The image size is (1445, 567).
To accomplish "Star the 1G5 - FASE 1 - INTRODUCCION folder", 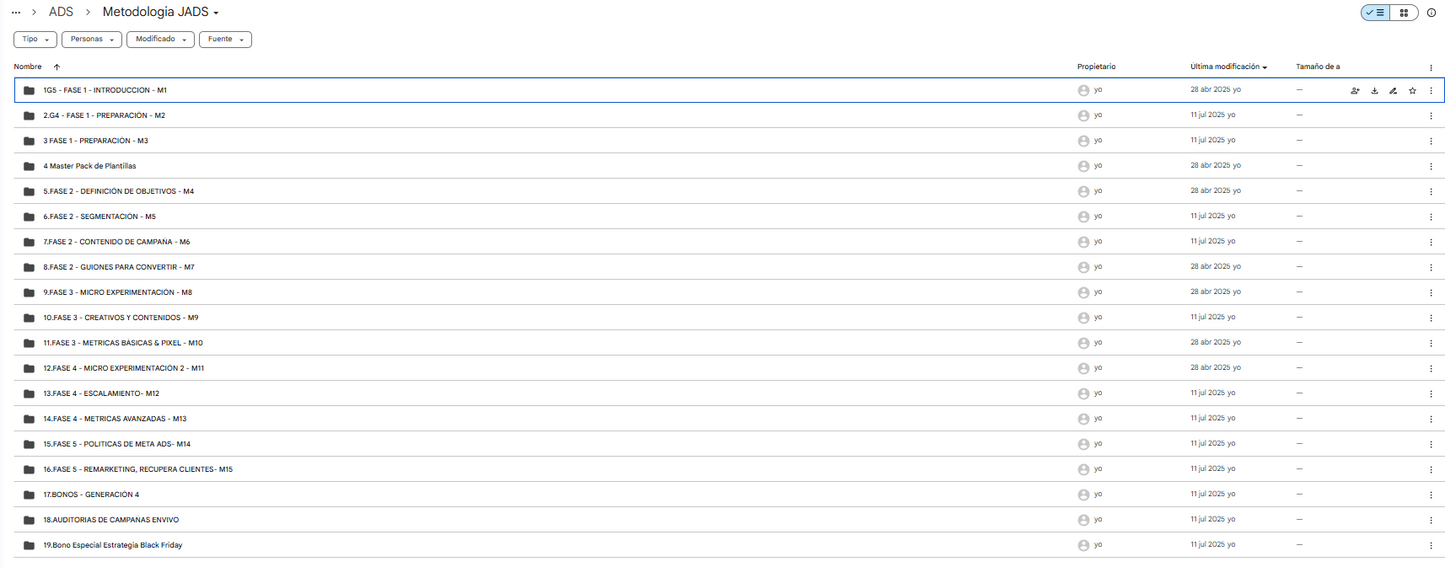I will pos(1412,91).
